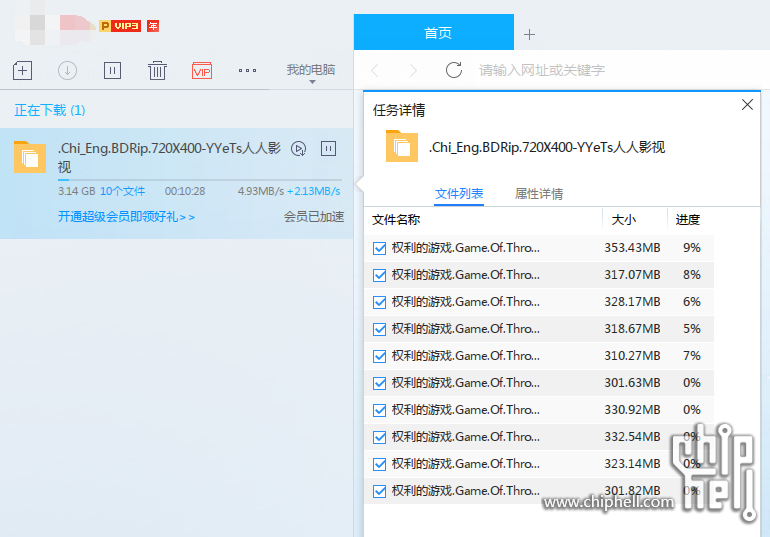
Task: Select the file name in the 317.07MB row
Action: pos(466,275)
